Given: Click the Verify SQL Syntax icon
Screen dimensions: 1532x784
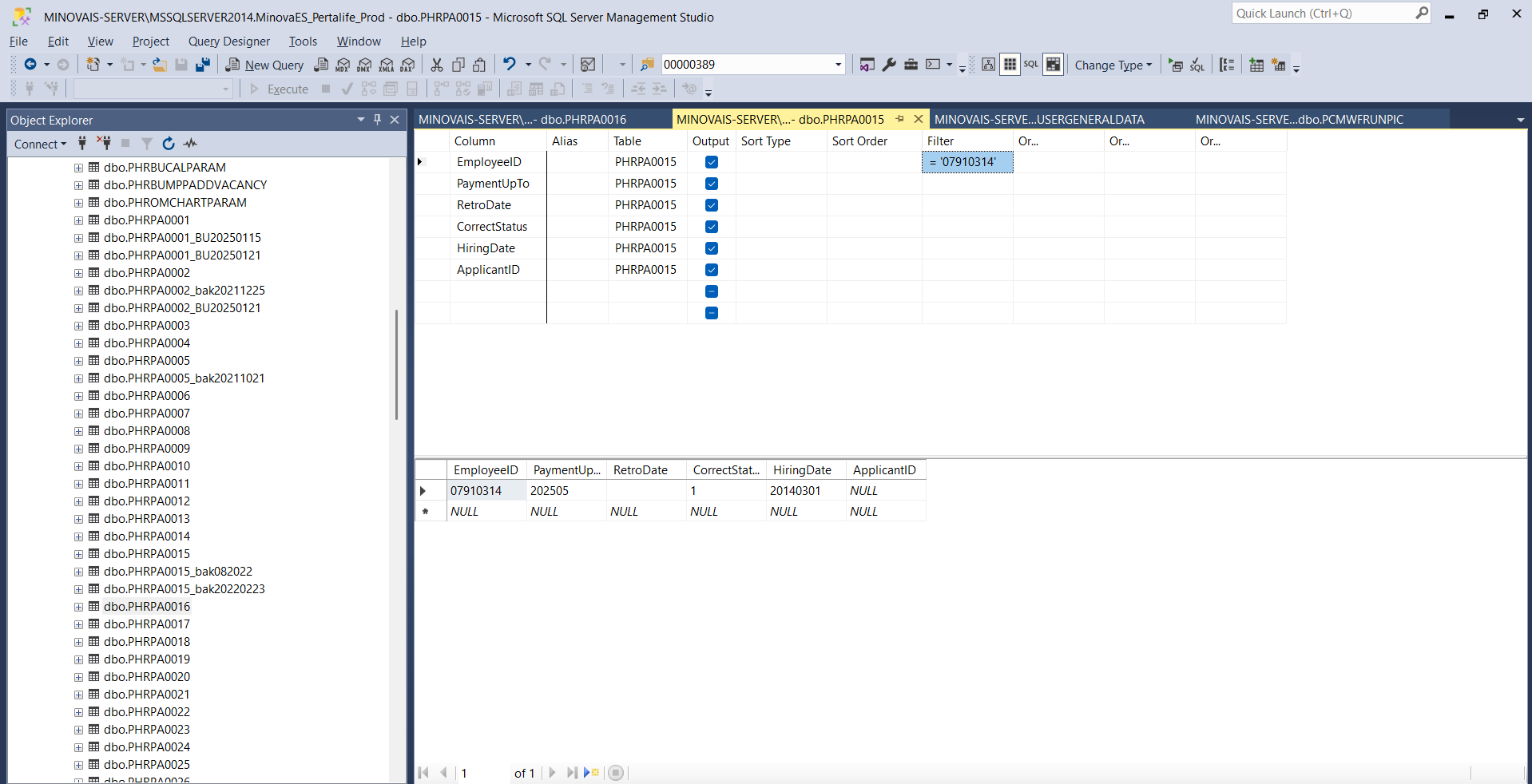Looking at the screenshot, I should click(x=1197, y=65).
